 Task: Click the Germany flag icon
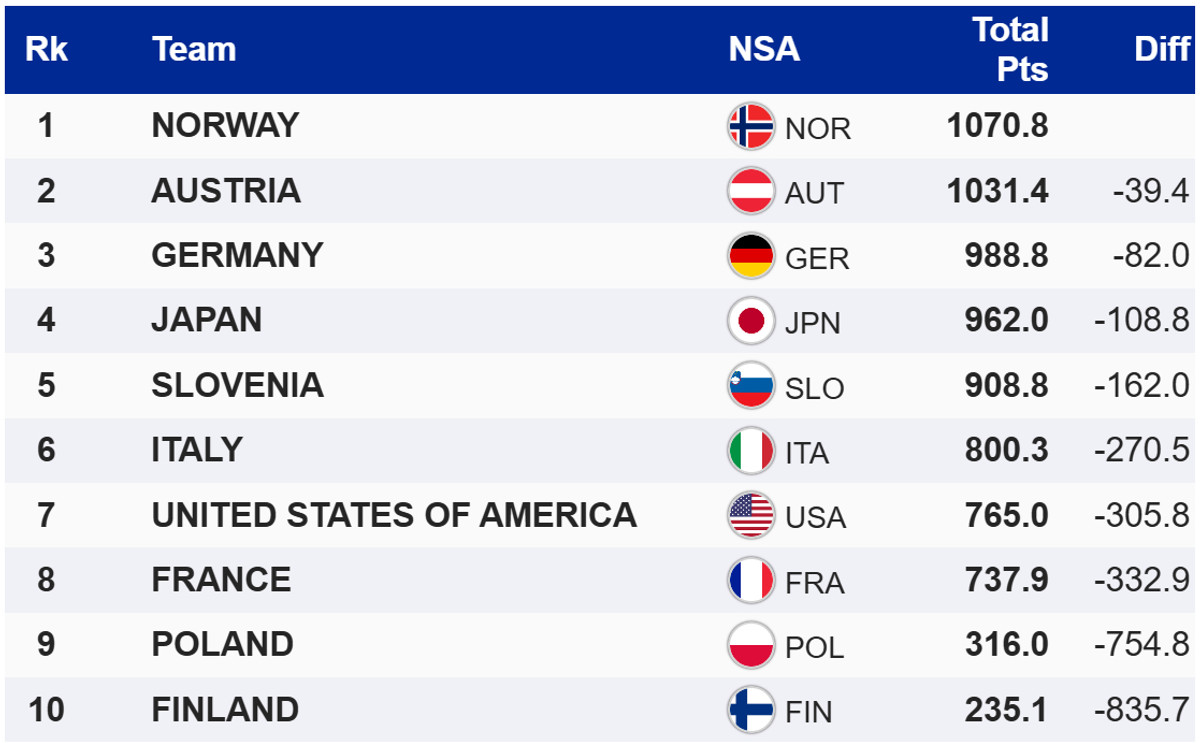[751, 256]
